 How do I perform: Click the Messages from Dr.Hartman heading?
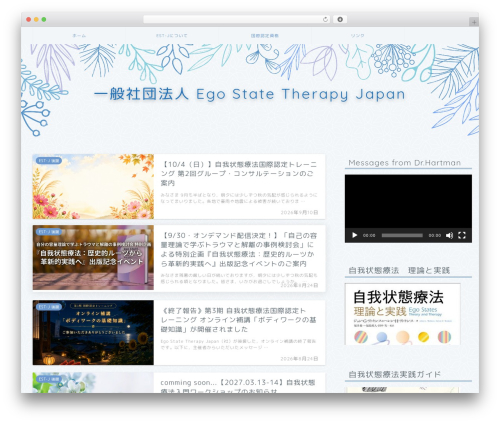405,163
